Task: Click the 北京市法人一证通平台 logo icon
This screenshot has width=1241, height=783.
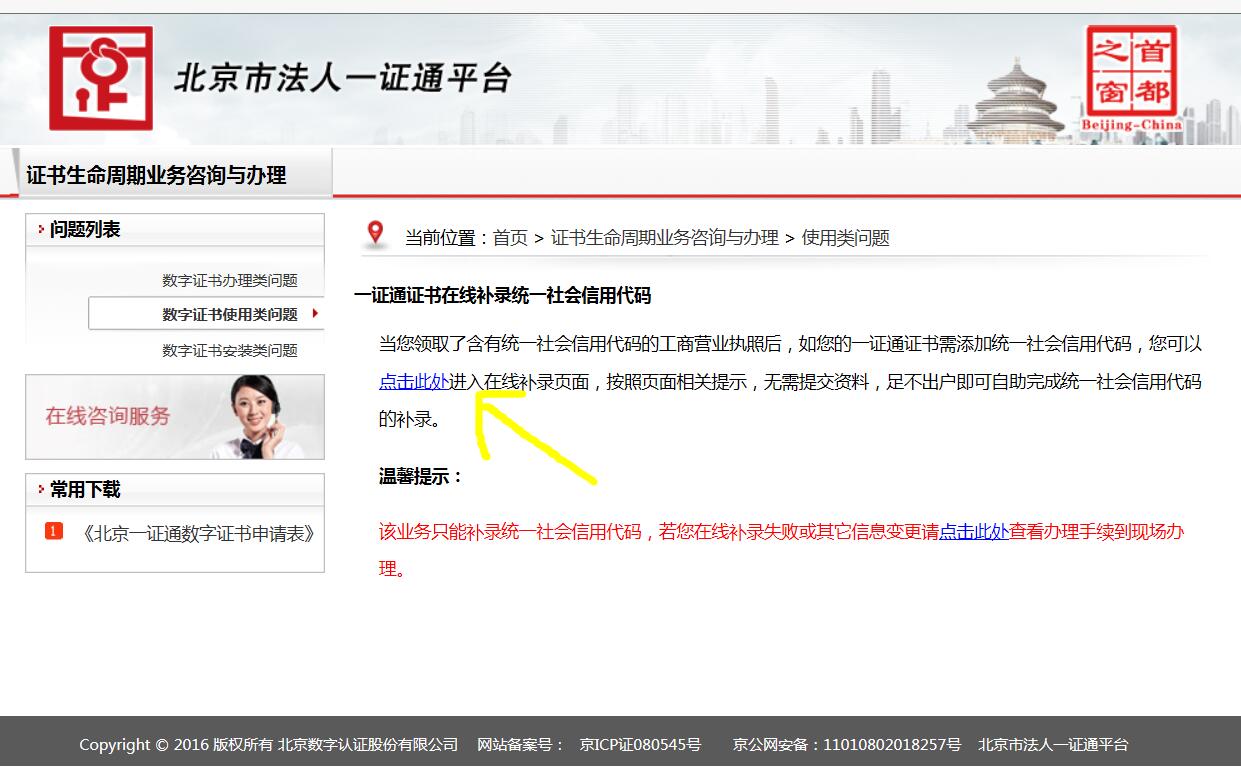Action: 100,76
